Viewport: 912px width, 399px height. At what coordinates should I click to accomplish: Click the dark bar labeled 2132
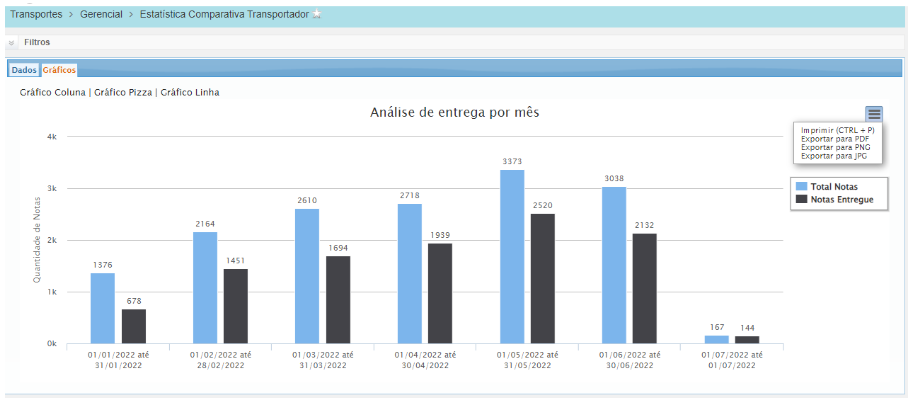645,288
